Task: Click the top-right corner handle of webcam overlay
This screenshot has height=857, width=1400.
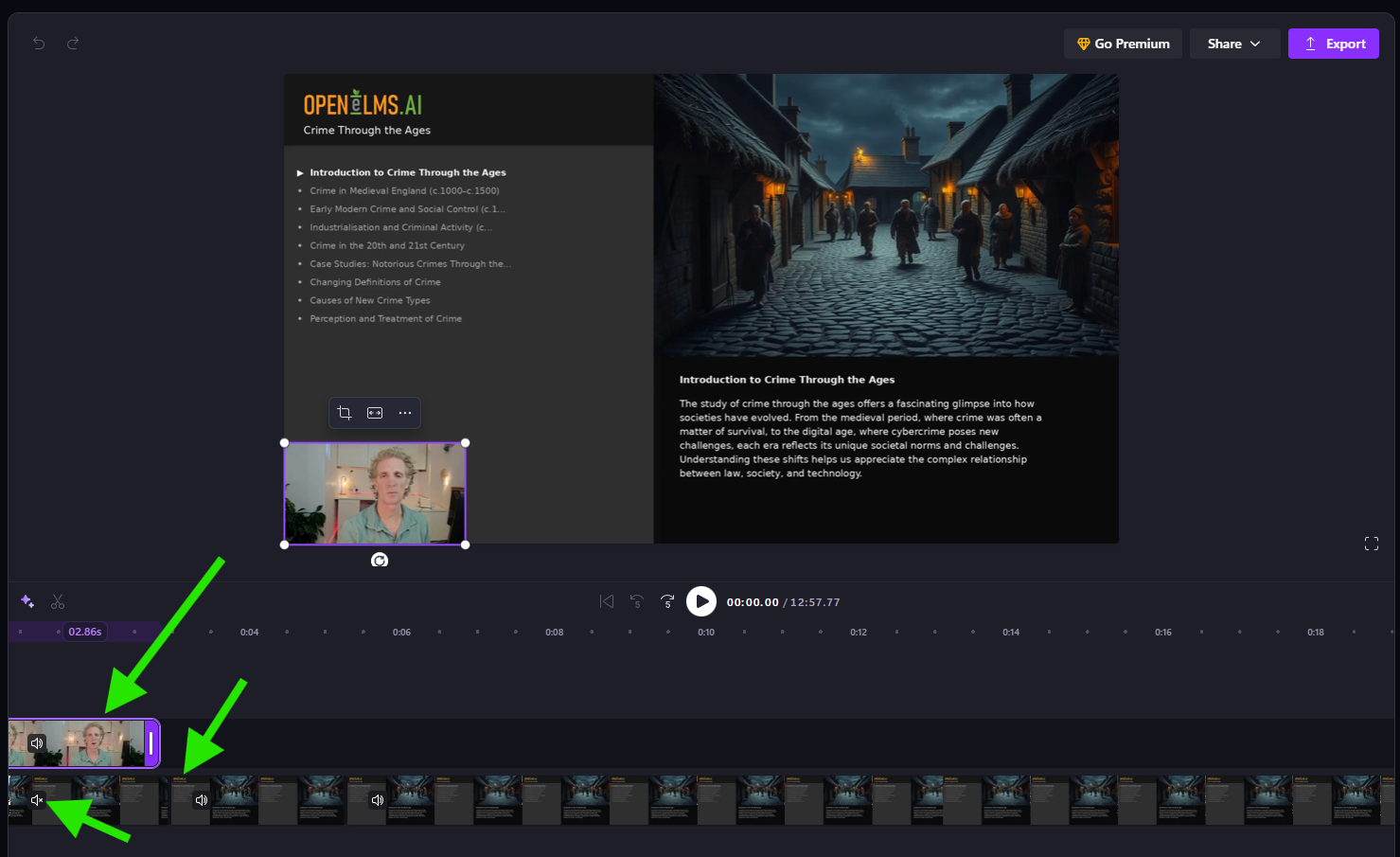Action: point(466,442)
